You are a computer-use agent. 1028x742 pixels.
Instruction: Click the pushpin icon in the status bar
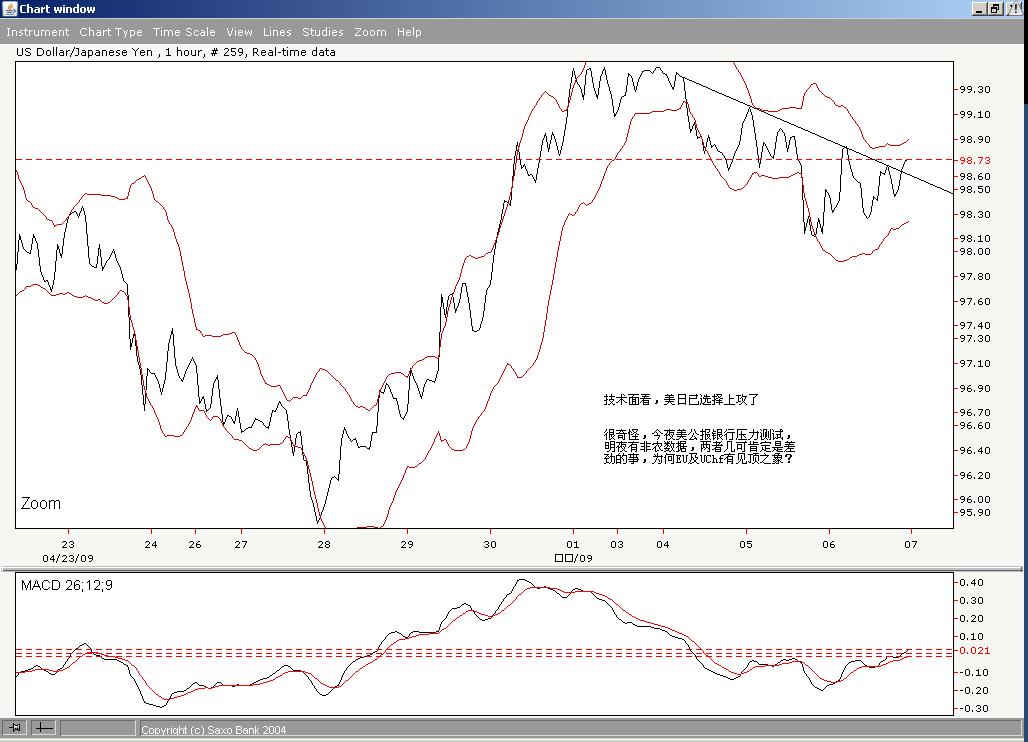tap(14, 728)
